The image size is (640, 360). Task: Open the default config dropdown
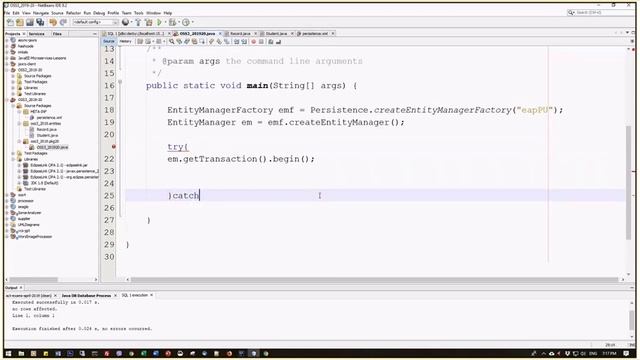96,22
